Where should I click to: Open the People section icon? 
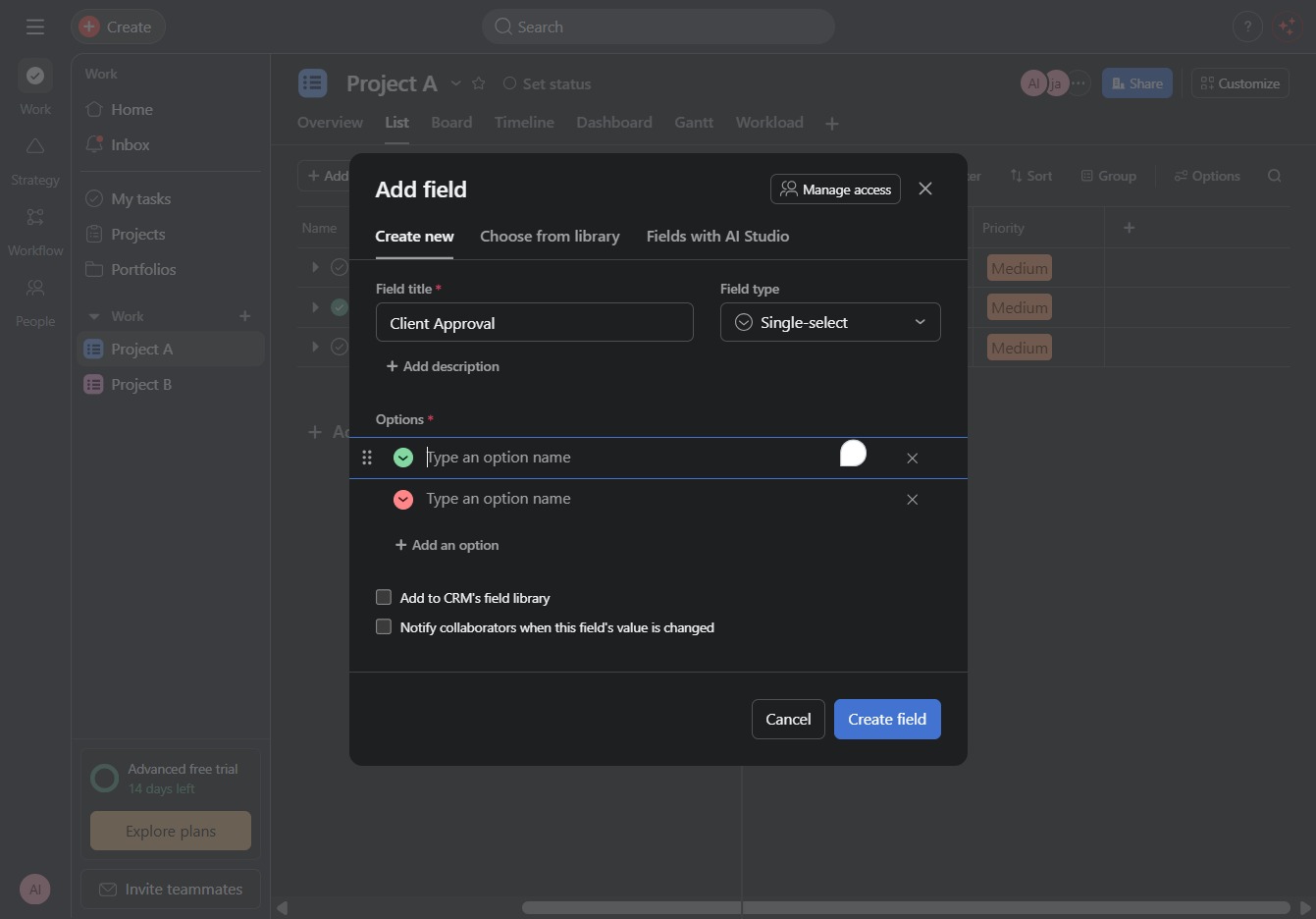(x=35, y=288)
